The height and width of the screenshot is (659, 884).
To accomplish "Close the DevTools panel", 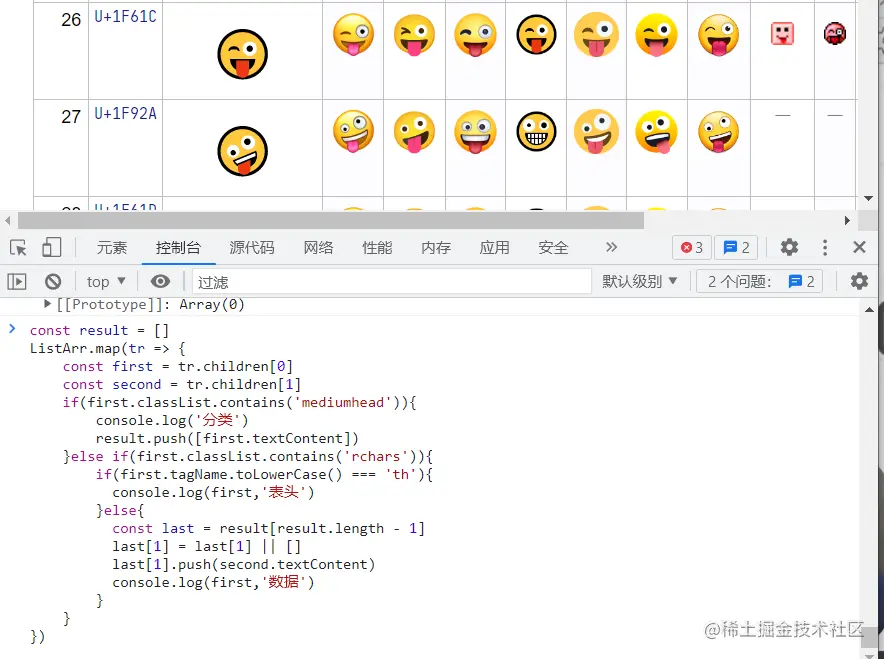I will click(x=859, y=247).
